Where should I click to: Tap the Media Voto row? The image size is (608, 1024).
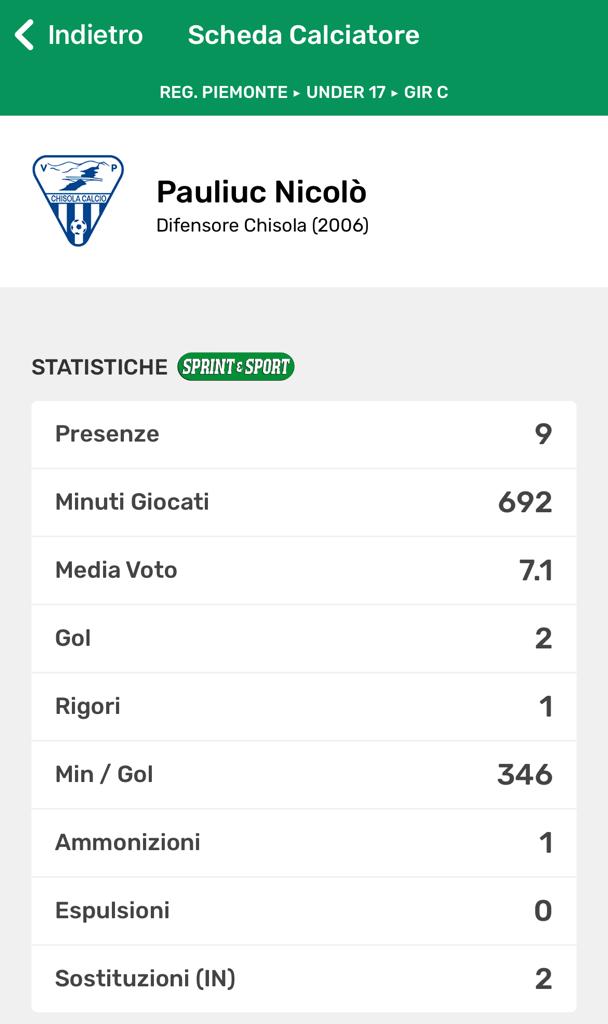click(x=304, y=570)
